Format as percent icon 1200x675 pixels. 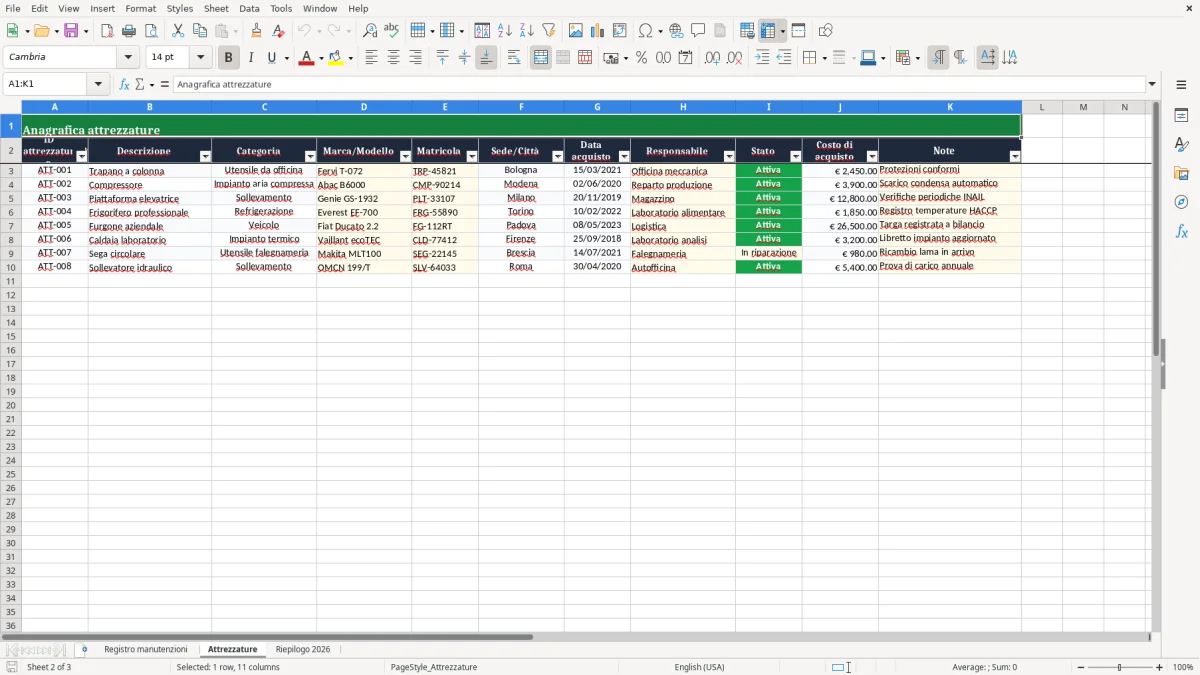coord(641,58)
